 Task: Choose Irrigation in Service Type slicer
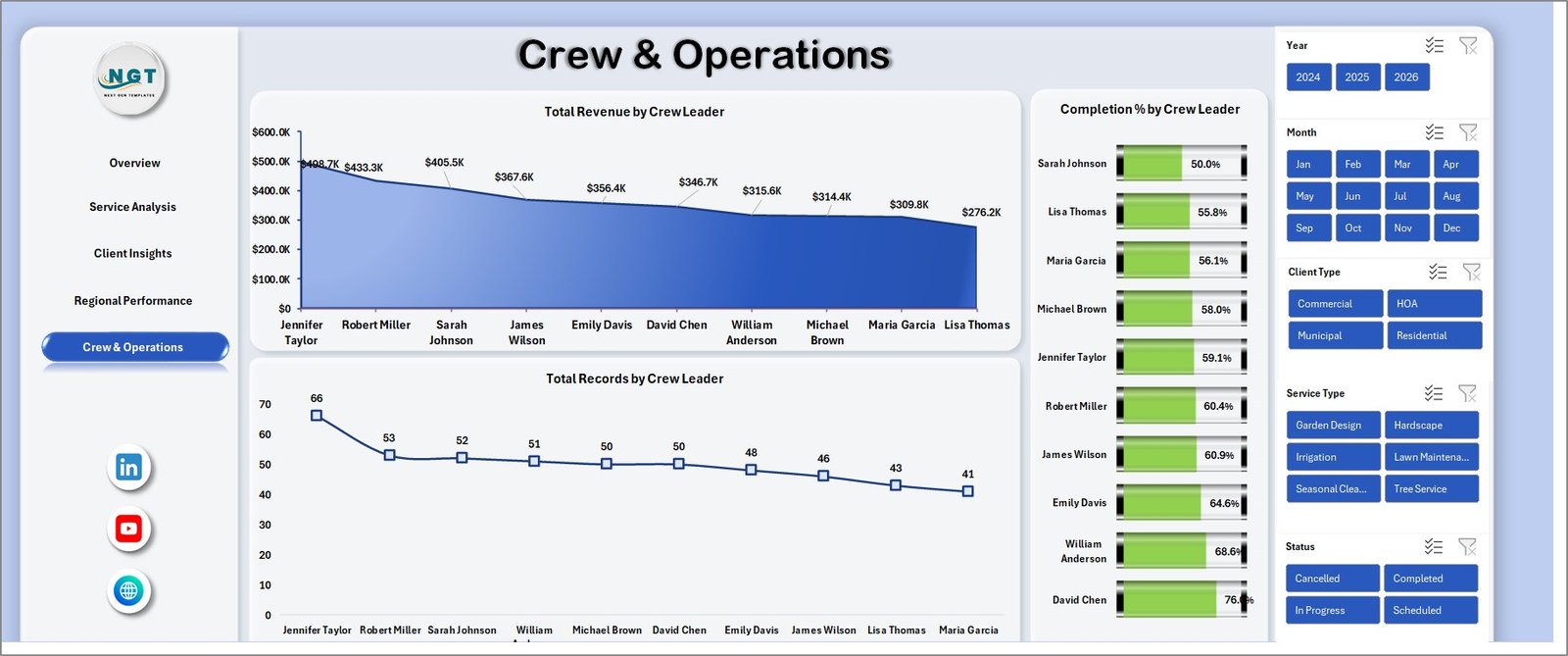coord(1332,457)
